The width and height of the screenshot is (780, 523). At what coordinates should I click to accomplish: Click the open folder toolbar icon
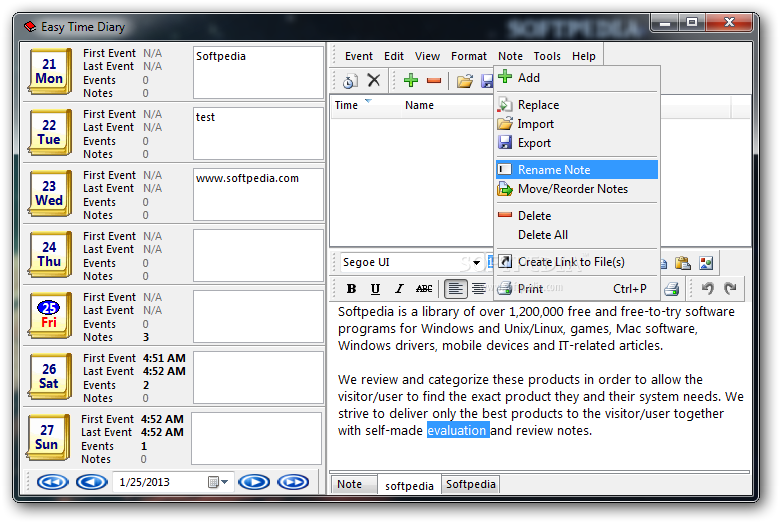click(465, 81)
